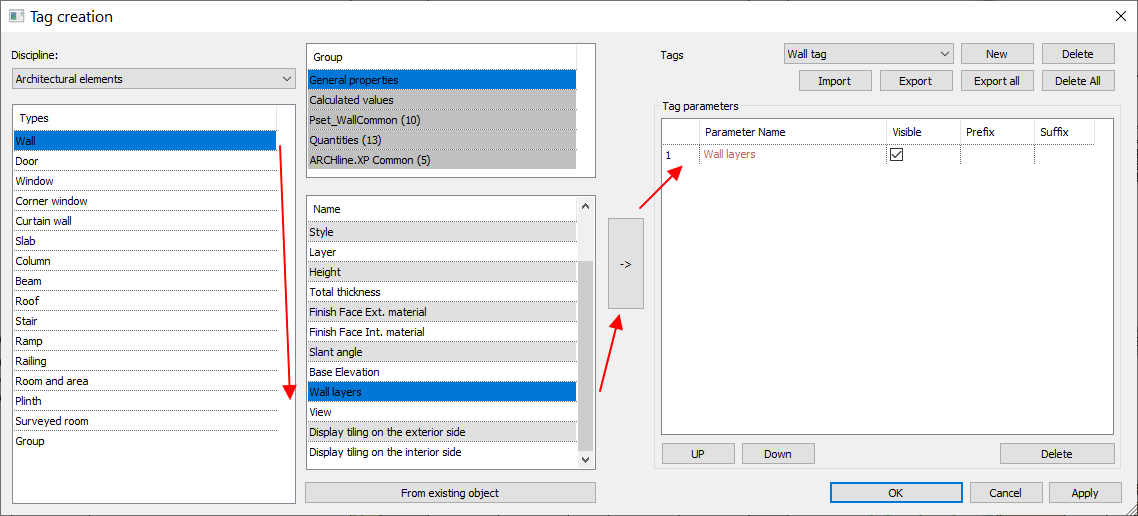Select Total thickness parameter
1138x516 pixels.
[442, 292]
